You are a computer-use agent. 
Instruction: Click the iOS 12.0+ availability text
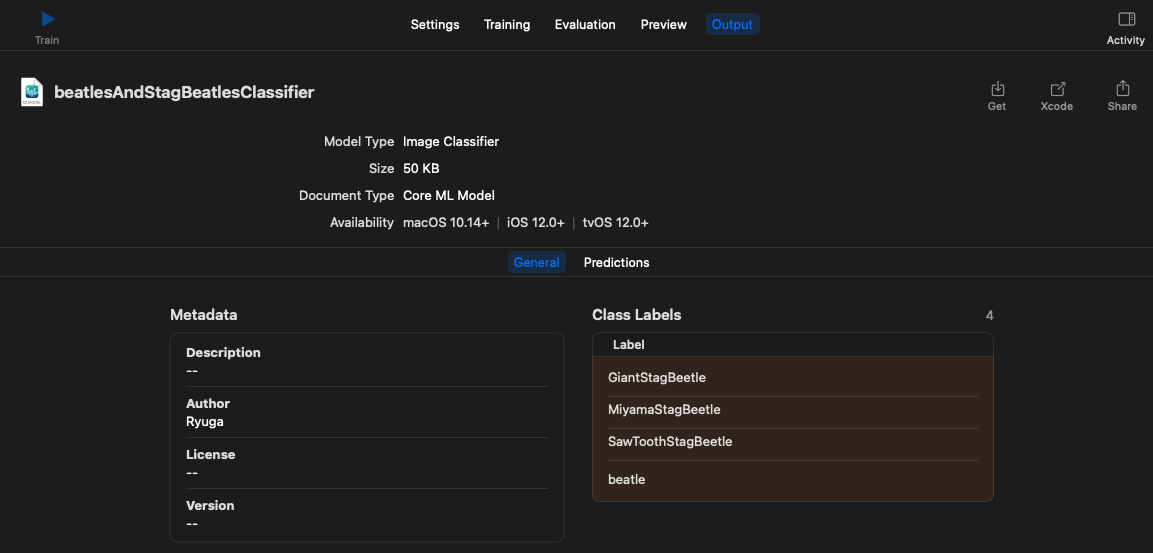[535, 222]
